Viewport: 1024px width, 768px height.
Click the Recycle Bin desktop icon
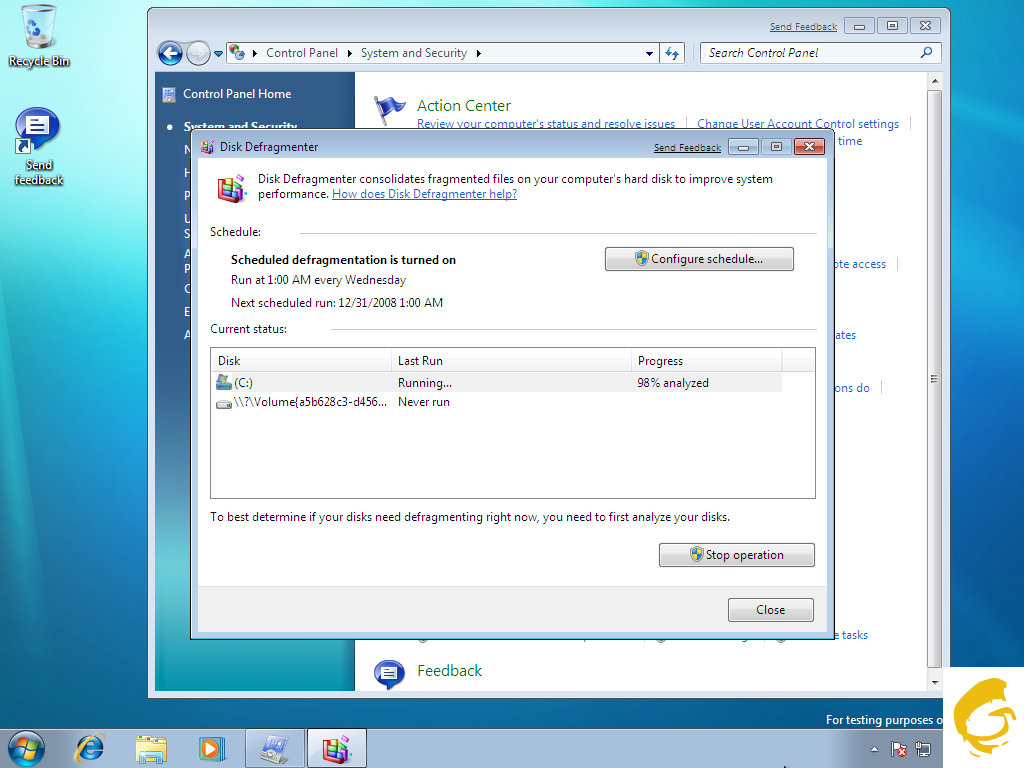tap(39, 35)
